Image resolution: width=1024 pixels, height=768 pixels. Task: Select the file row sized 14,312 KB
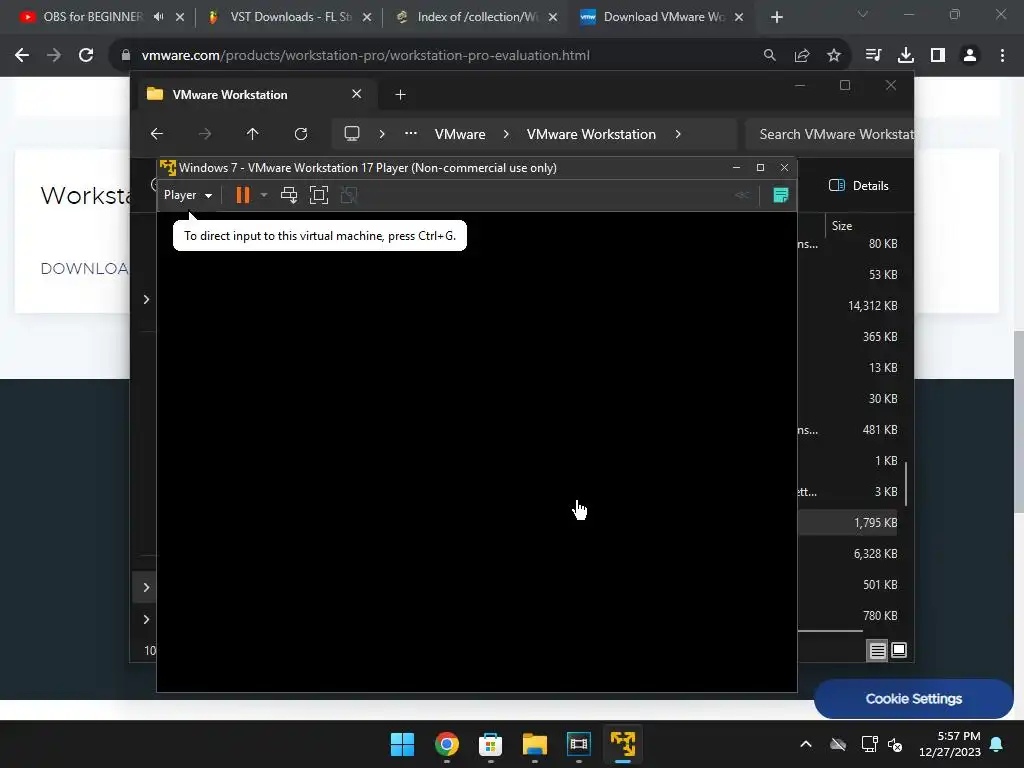click(848, 306)
